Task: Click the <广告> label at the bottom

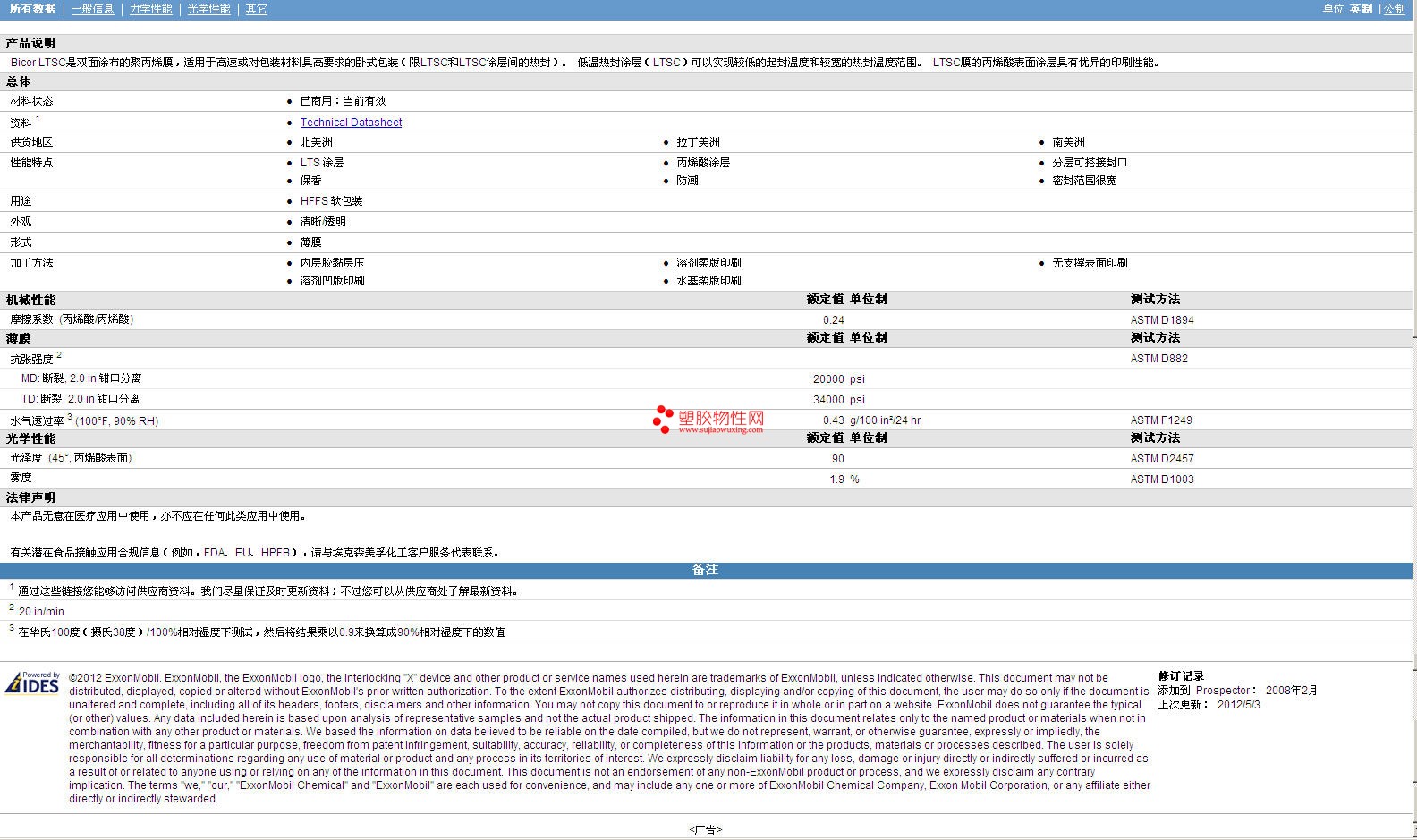Action: pos(706,829)
